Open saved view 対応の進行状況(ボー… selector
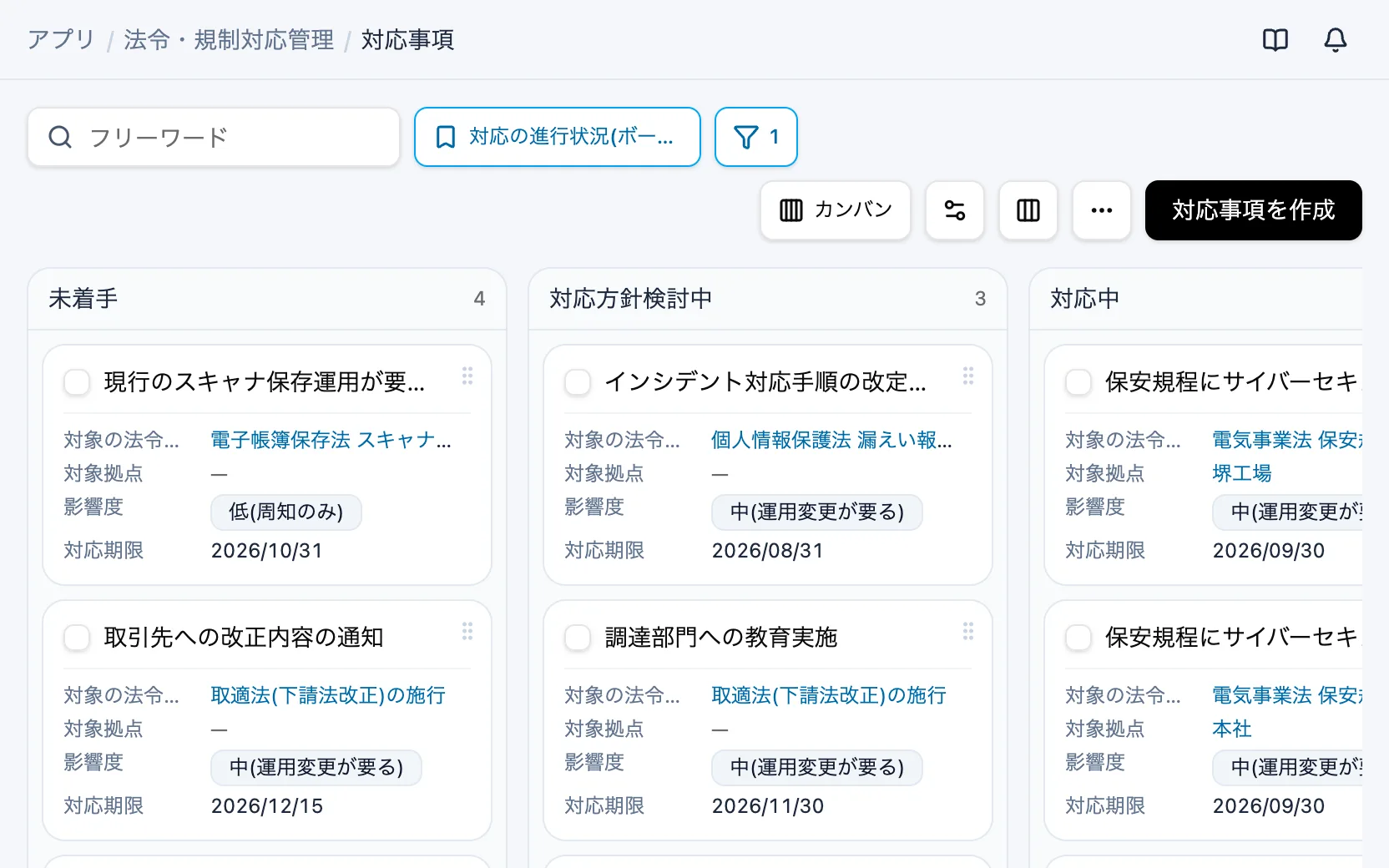 coord(557,137)
